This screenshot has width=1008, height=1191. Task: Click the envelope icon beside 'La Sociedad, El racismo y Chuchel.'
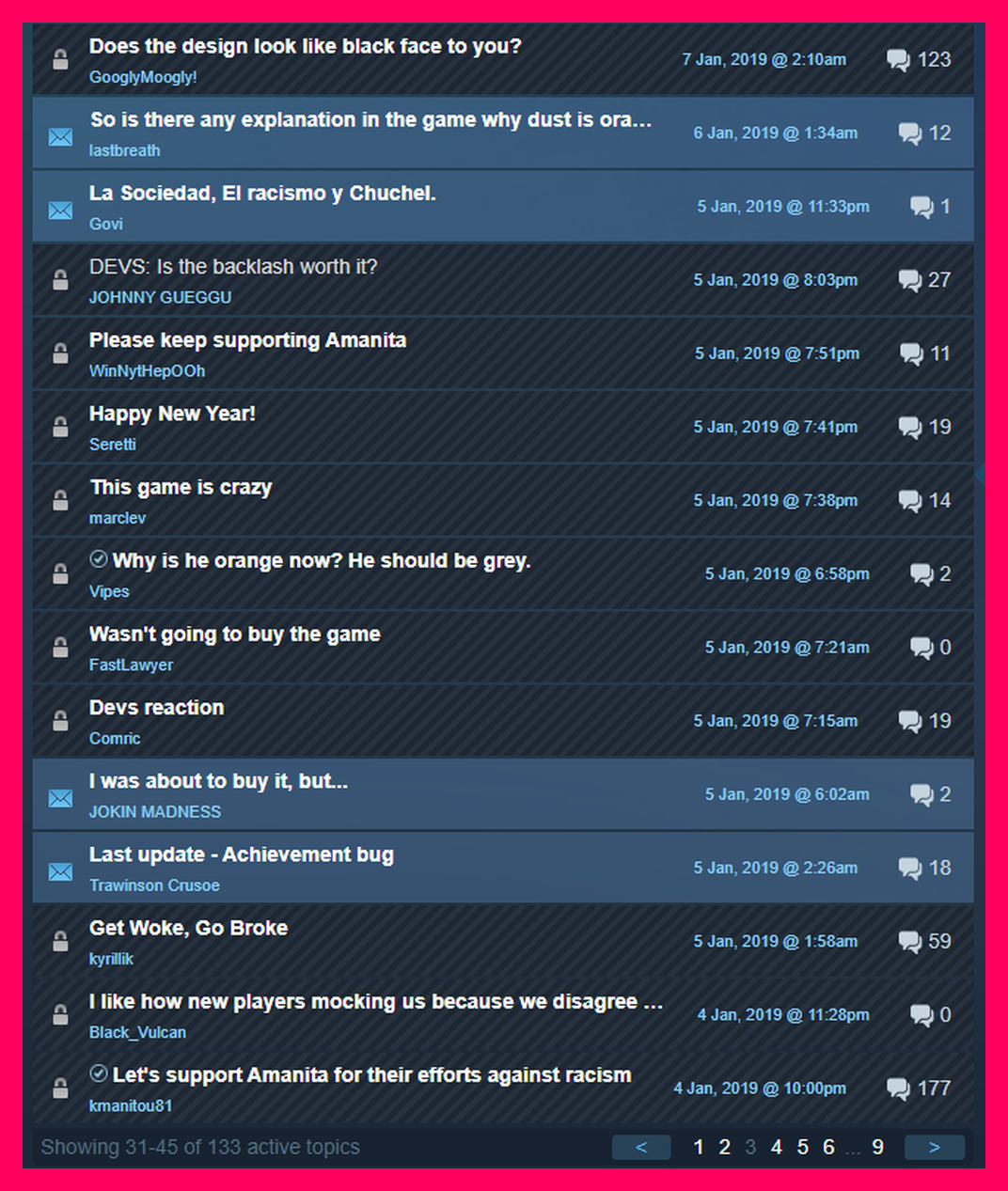pos(60,211)
